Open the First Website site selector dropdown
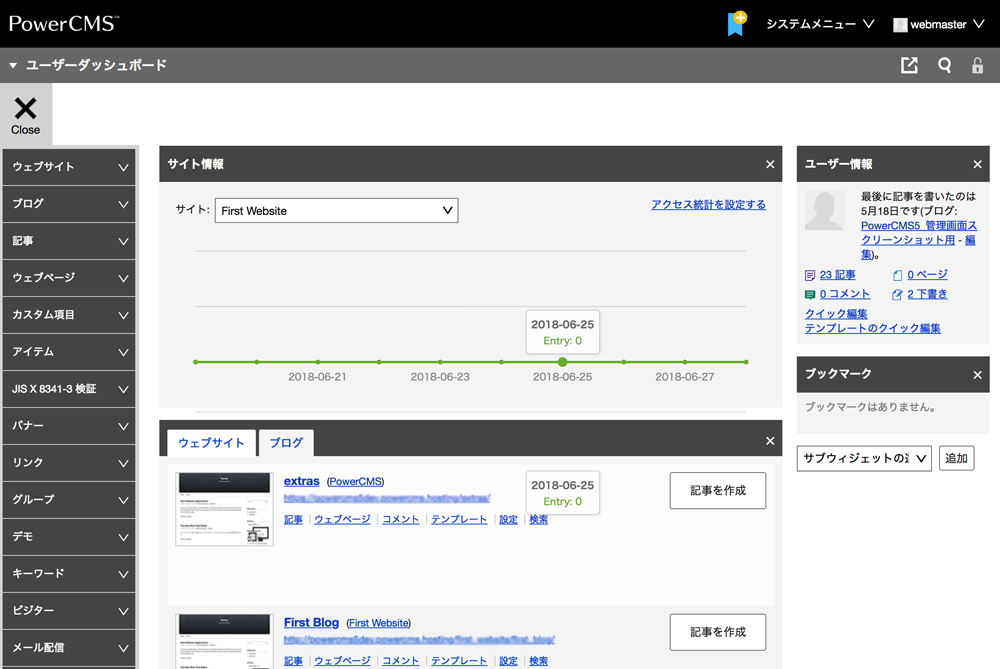The height and width of the screenshot is (669, 1000). [336, 210]
